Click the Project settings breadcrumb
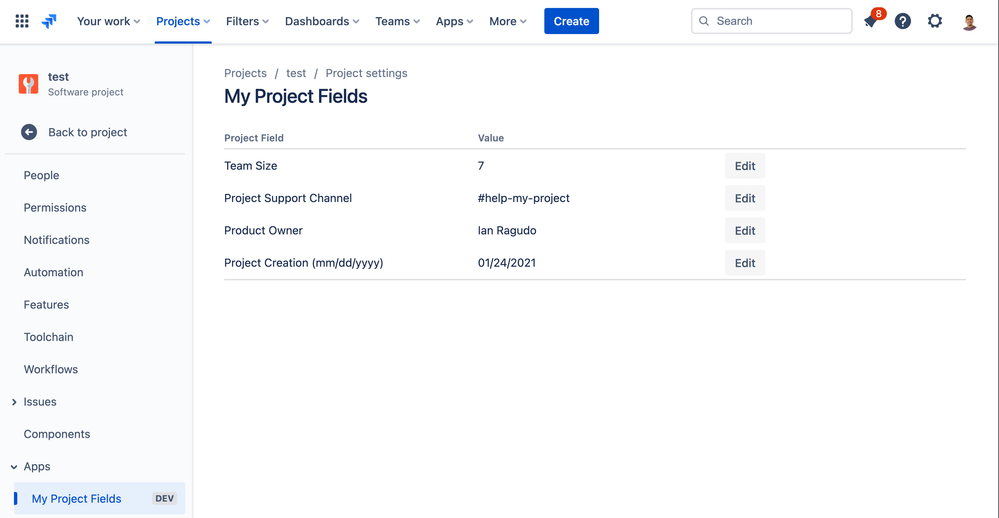999x518 pixels. (x=366, y=73)
